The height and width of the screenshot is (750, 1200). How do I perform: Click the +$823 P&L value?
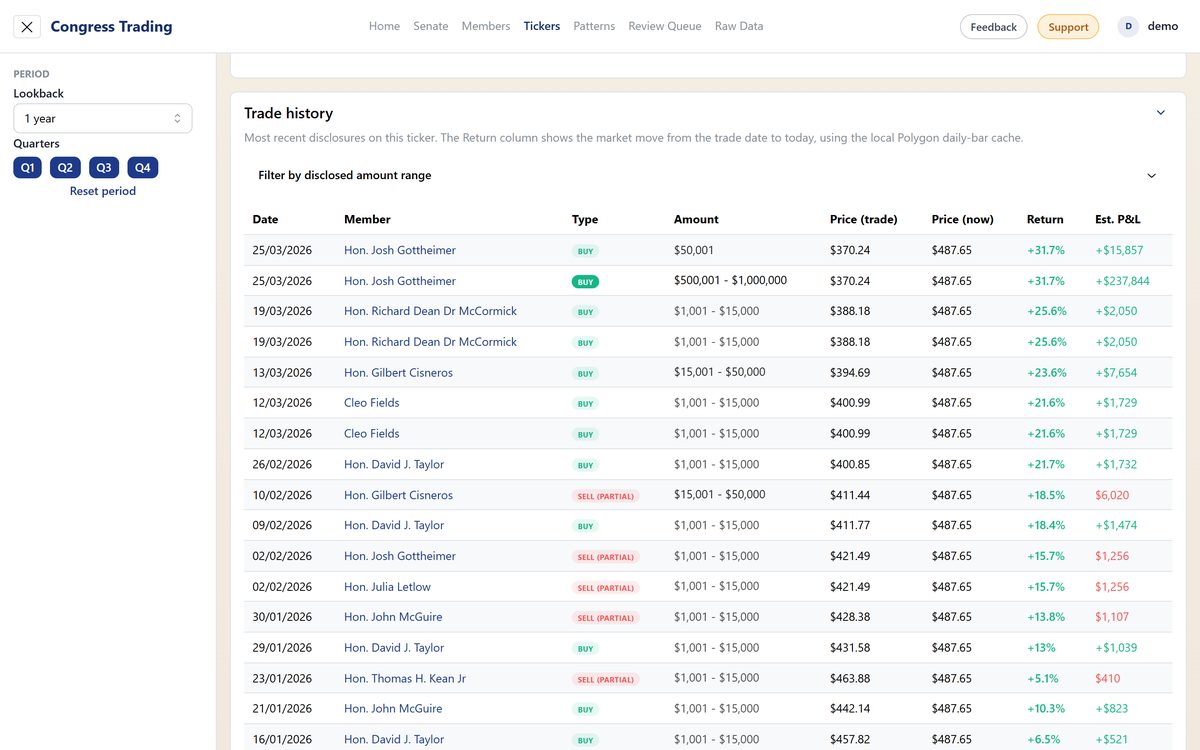click(x=1111, y=708)
